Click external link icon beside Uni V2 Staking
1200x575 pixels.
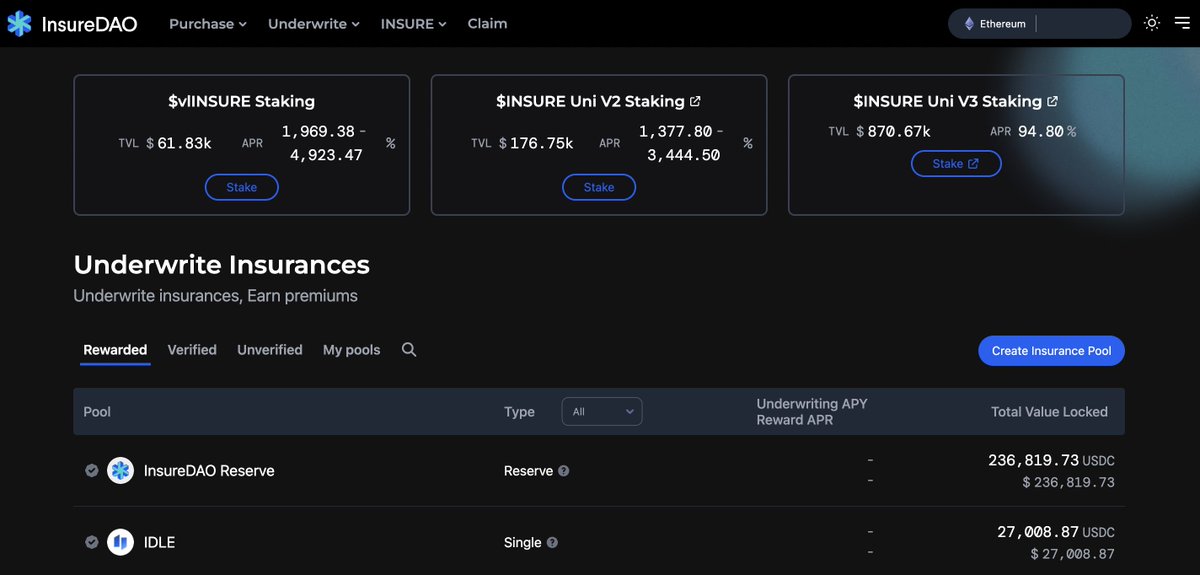coord(695,101)
